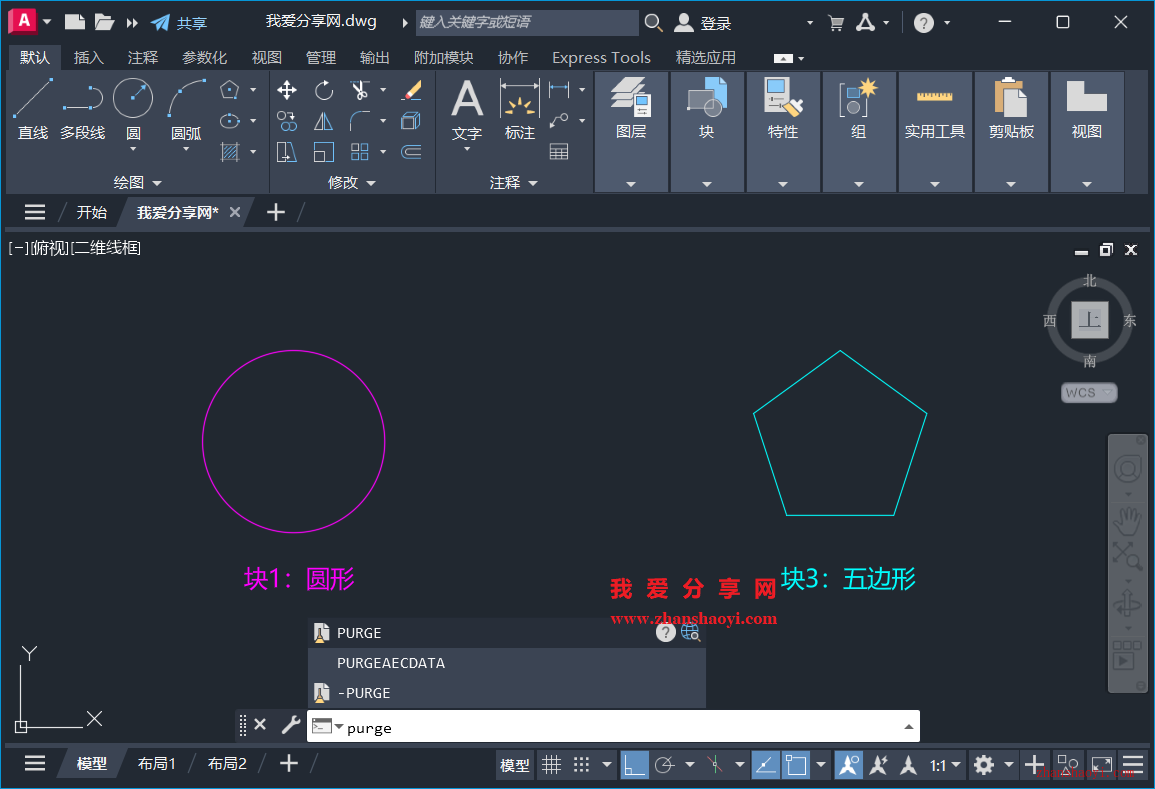Click the Share (共享) button
Screen dimensions: 1155x789
click(x=179, y=23)
